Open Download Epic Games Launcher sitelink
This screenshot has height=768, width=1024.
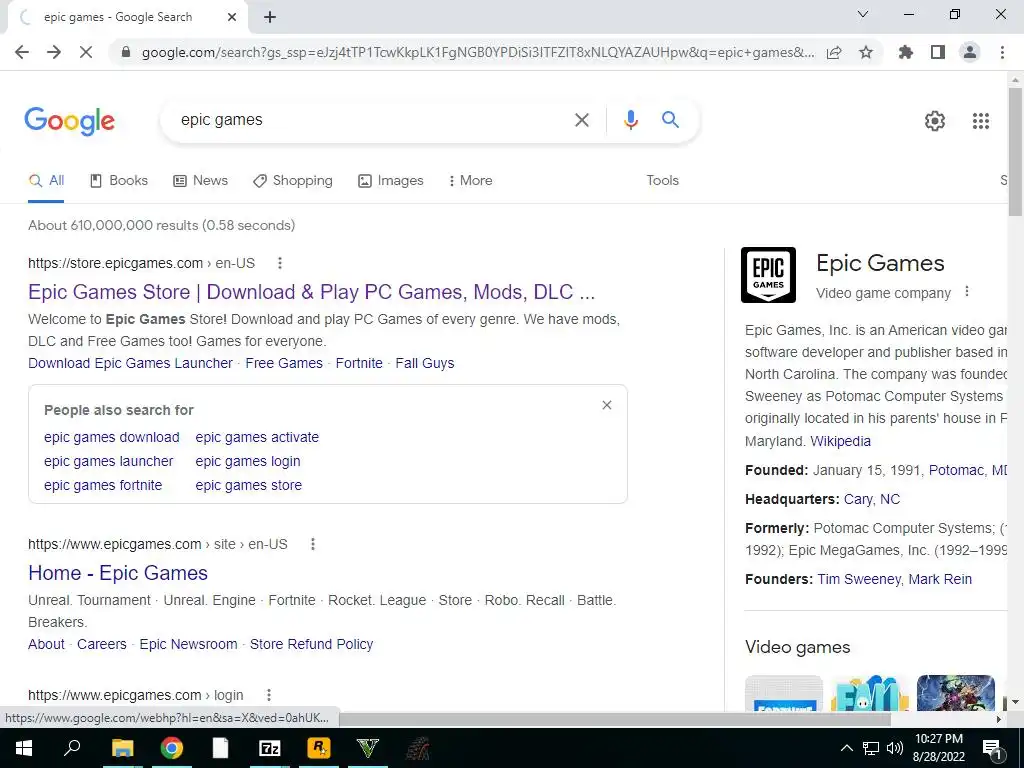(130, 363)
